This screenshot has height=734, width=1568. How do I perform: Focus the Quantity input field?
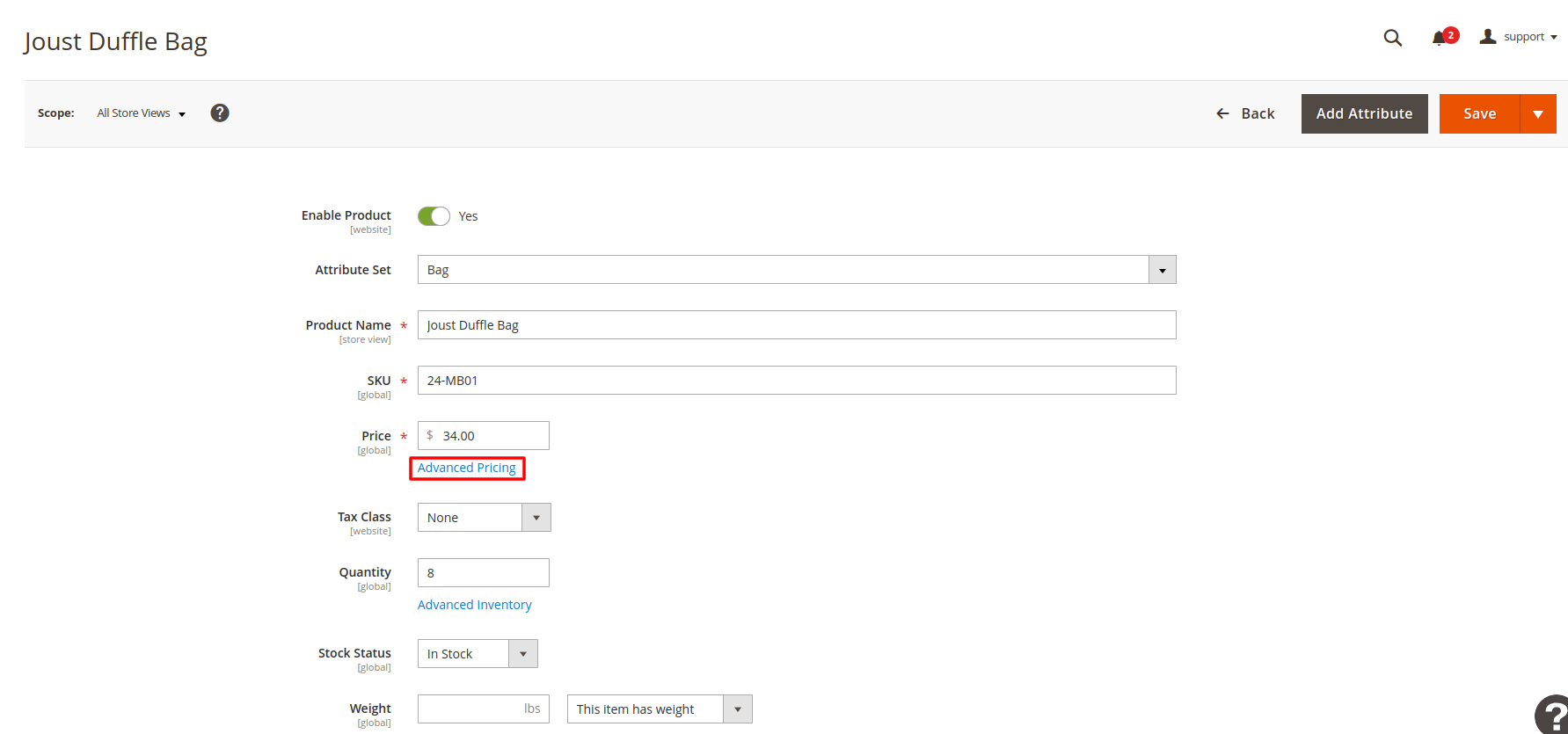(x=484, y=573)
